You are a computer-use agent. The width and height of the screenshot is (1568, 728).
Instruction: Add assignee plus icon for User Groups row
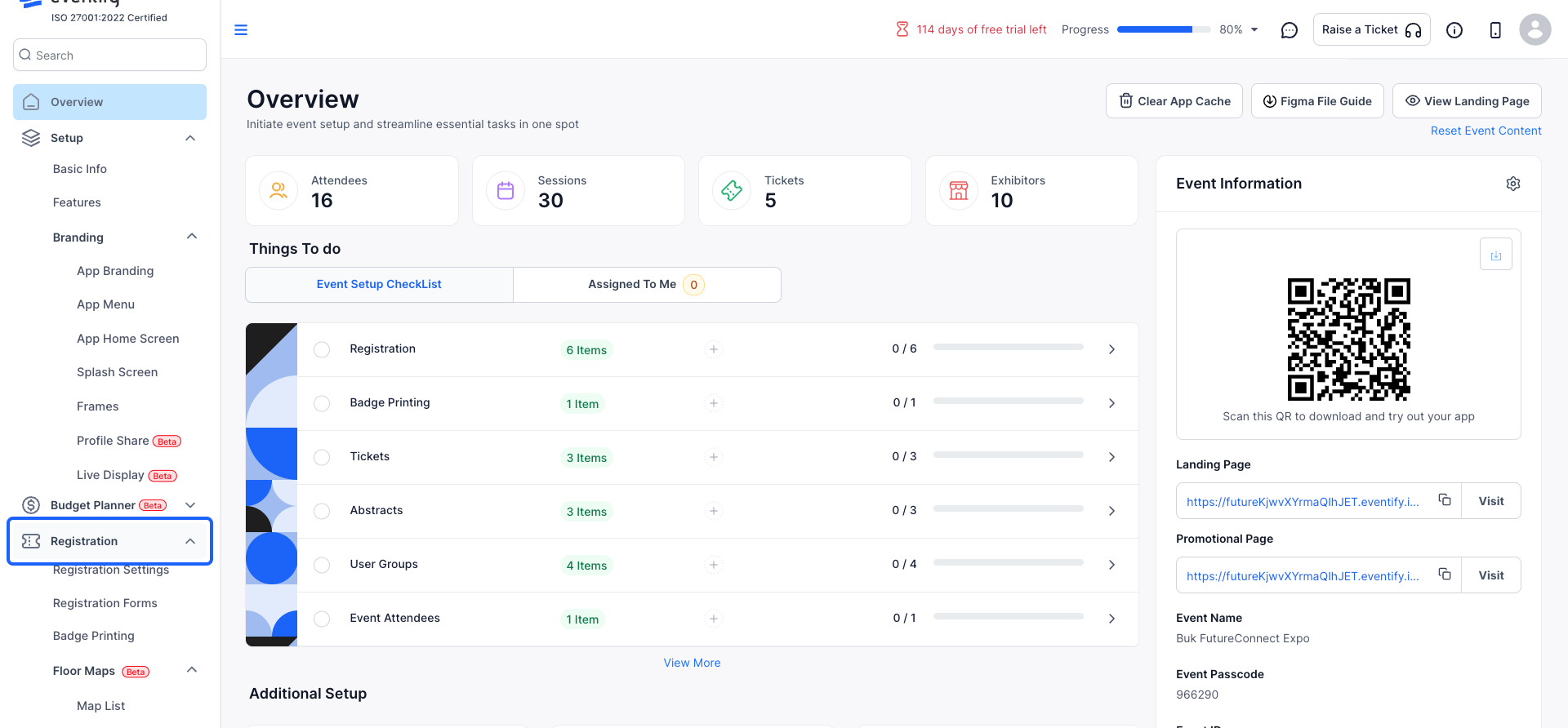714,565
